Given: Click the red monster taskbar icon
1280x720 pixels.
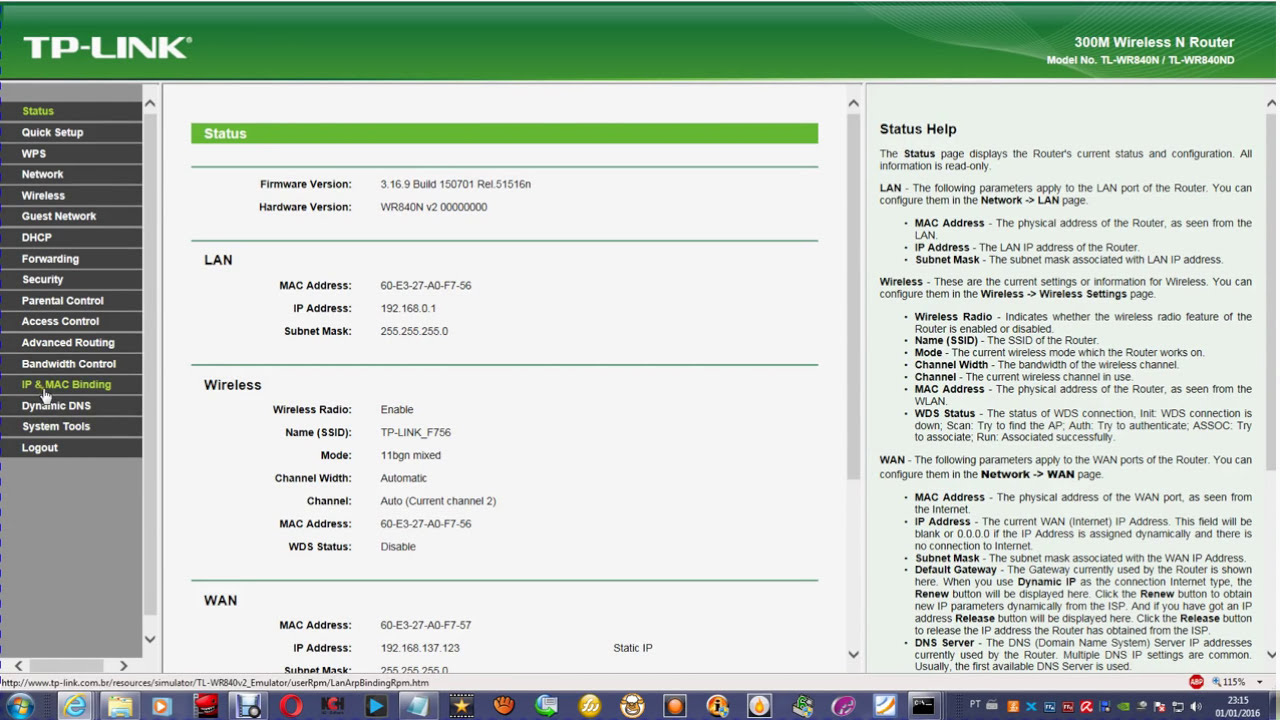Looking at the screenshot, I should pos(206,707).
